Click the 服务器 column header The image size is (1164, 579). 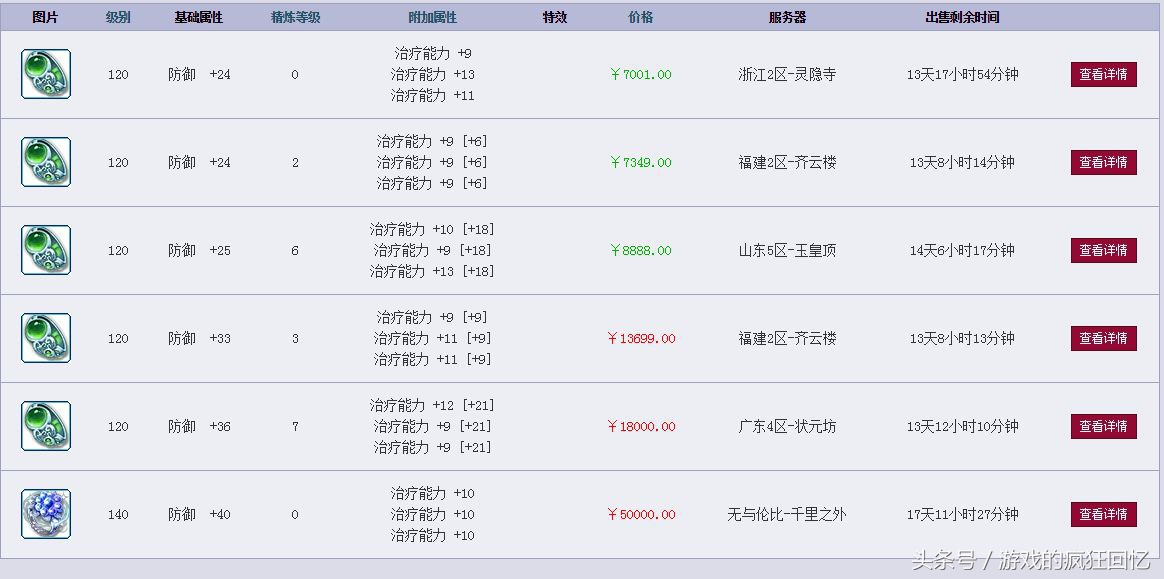click(x=787, y=17)
